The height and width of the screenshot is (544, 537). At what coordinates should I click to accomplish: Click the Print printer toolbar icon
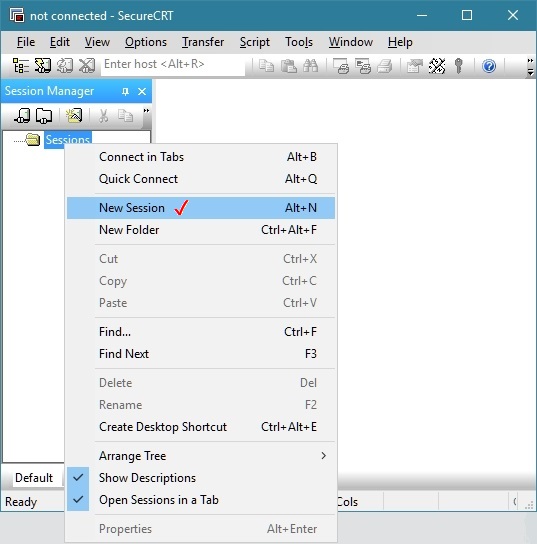[x=384, y=66]
